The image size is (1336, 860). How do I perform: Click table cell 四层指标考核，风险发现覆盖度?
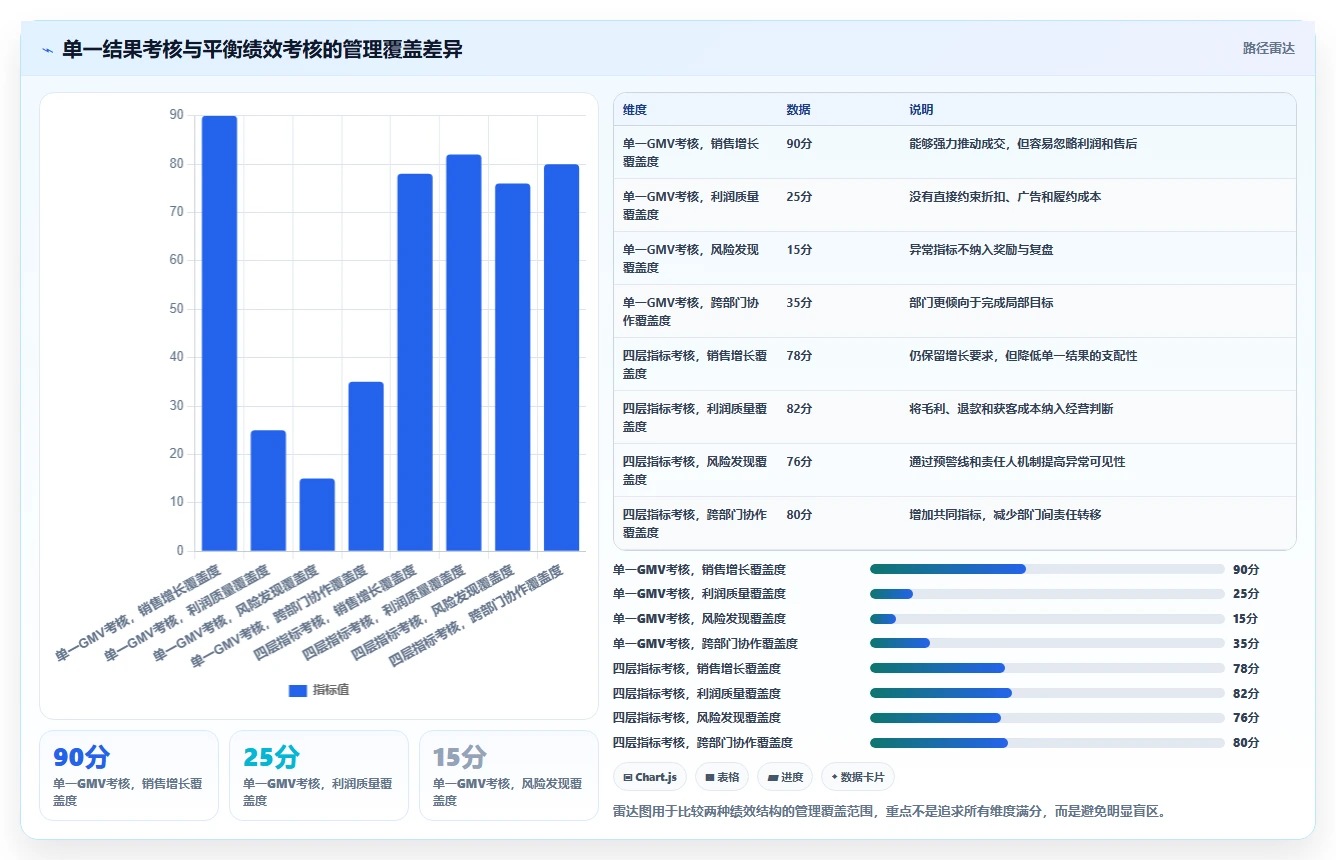[x=695, y=470]
